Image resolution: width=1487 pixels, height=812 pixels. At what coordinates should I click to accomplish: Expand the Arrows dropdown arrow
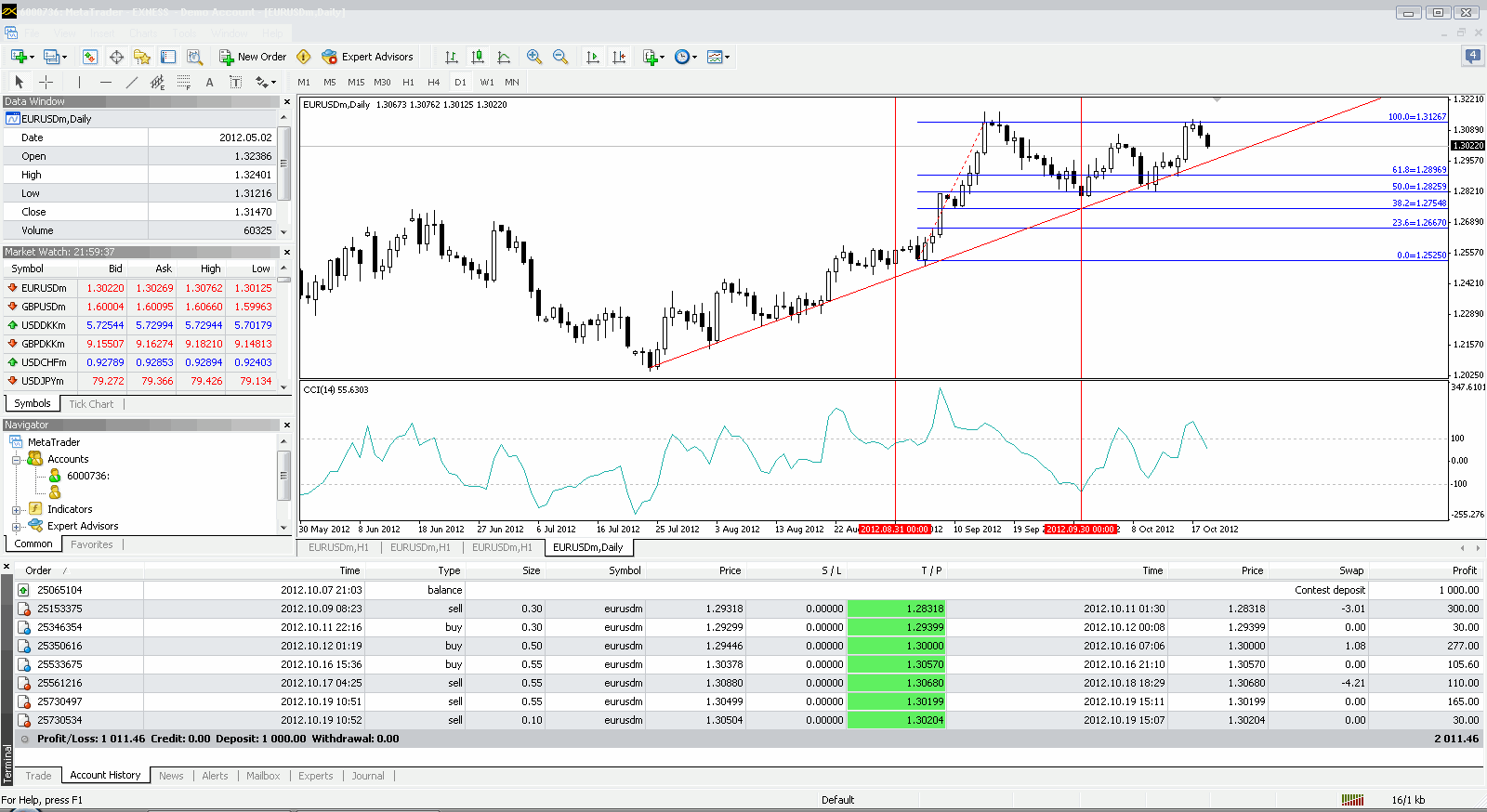point(274,83)
